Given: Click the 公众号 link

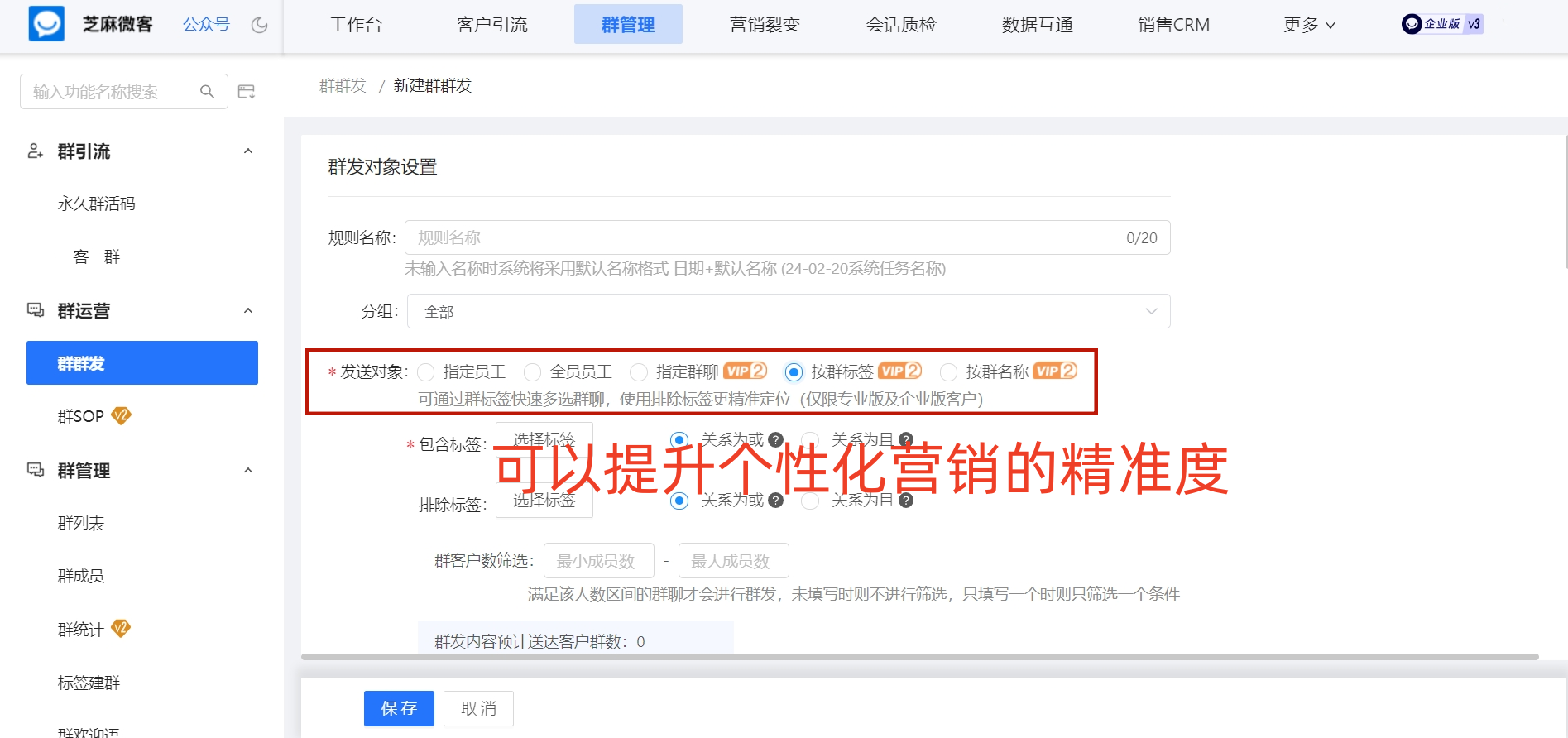Looking at the screenshot, I should coord(206,24).
